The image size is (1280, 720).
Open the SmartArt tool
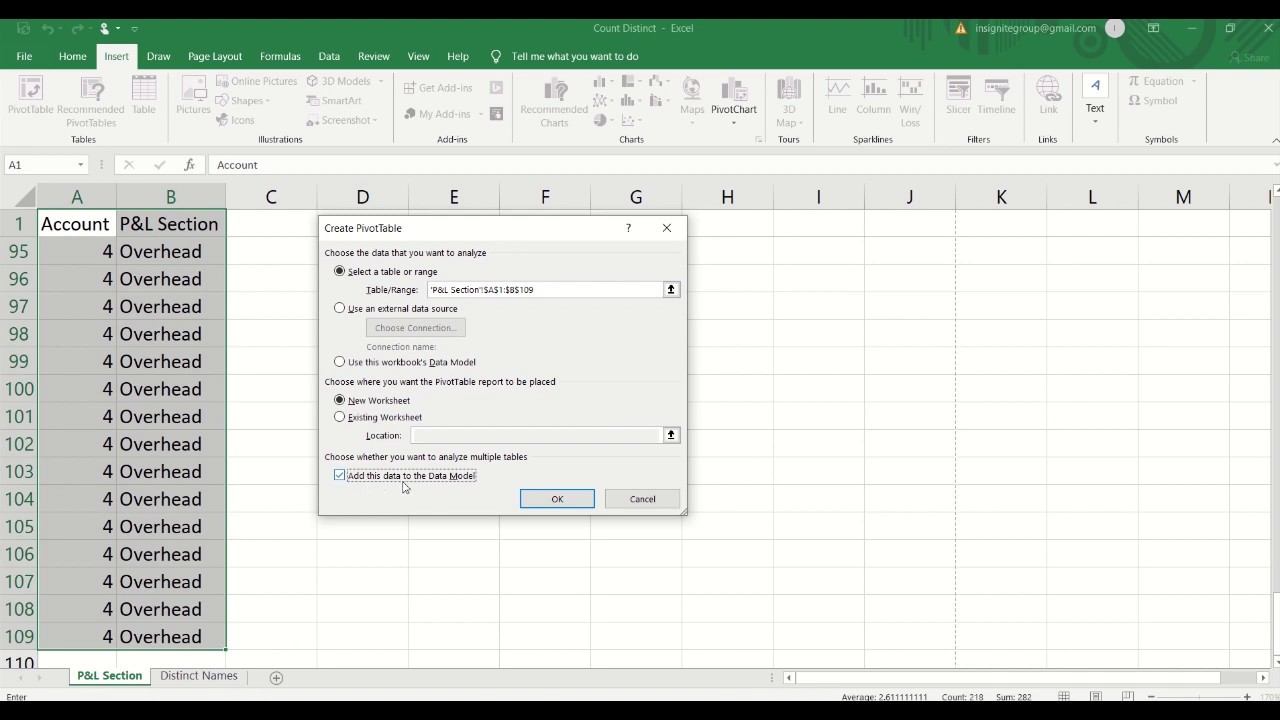(x=333, y=100)
